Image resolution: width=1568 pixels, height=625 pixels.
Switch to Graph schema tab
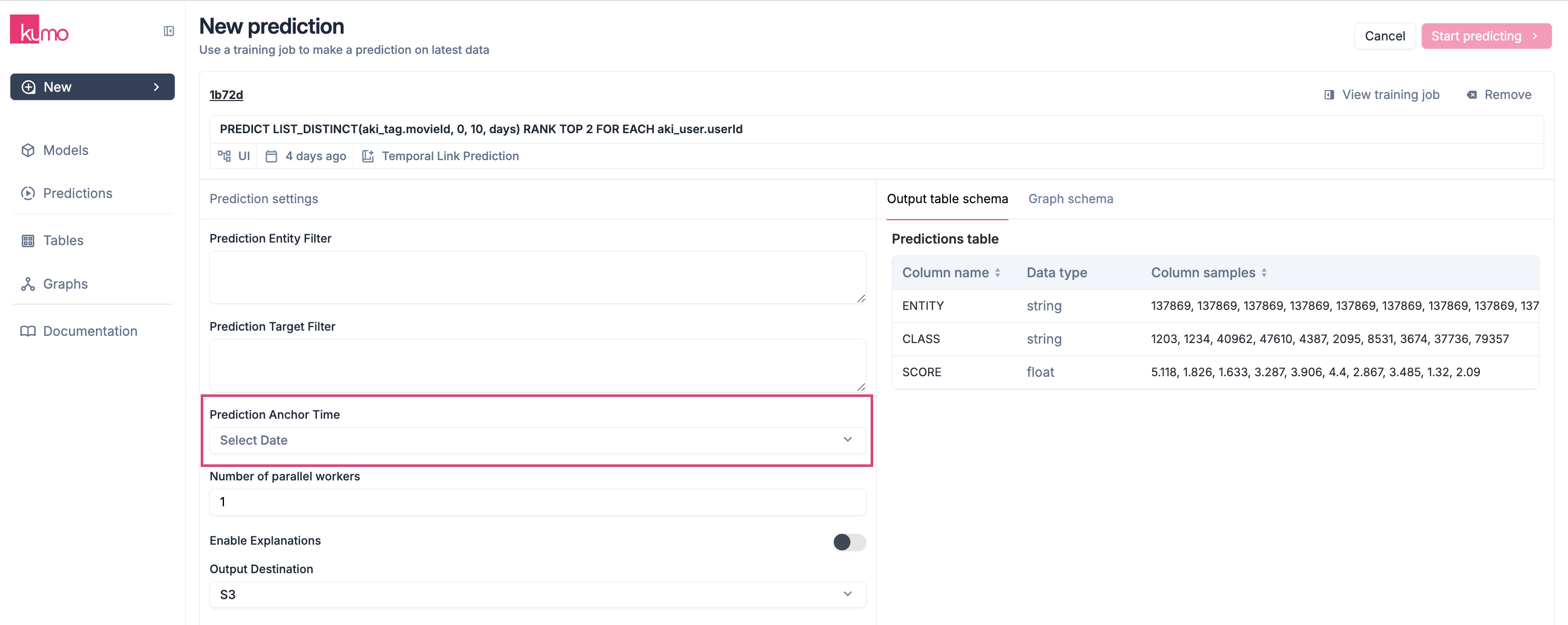(1070, 199)
